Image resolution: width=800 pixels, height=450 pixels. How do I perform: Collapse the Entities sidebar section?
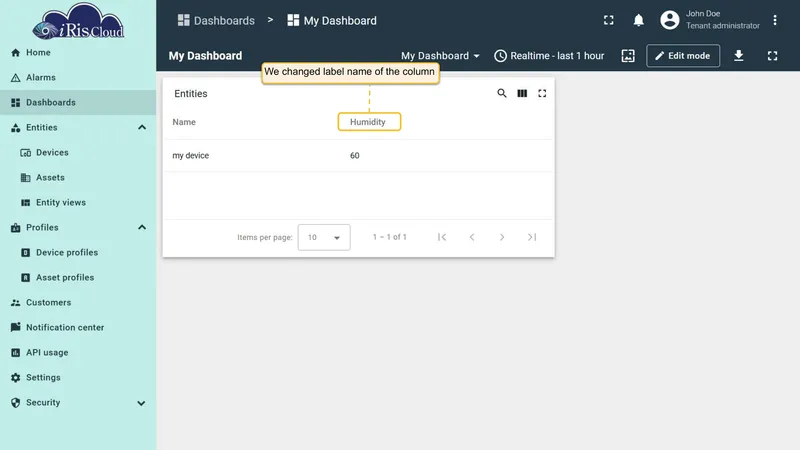point(142,128)
